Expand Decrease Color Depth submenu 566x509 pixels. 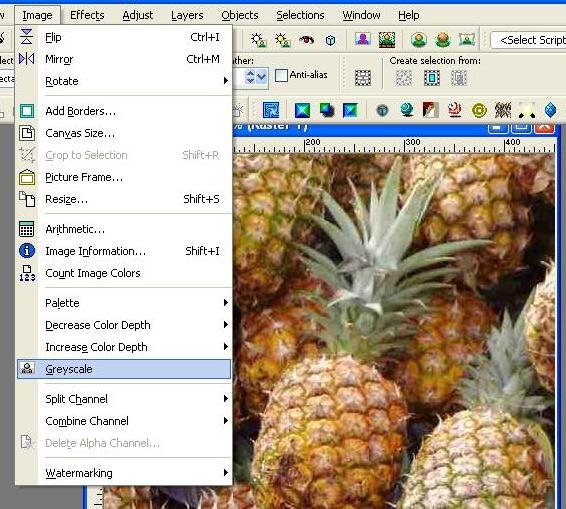pyautogui.click(x=123, y=325)
